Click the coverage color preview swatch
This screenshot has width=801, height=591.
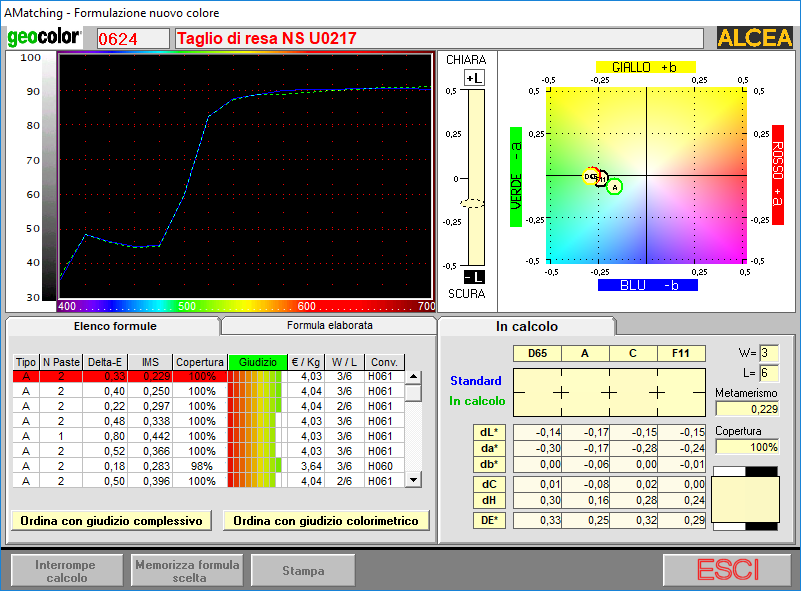(746, 499)
